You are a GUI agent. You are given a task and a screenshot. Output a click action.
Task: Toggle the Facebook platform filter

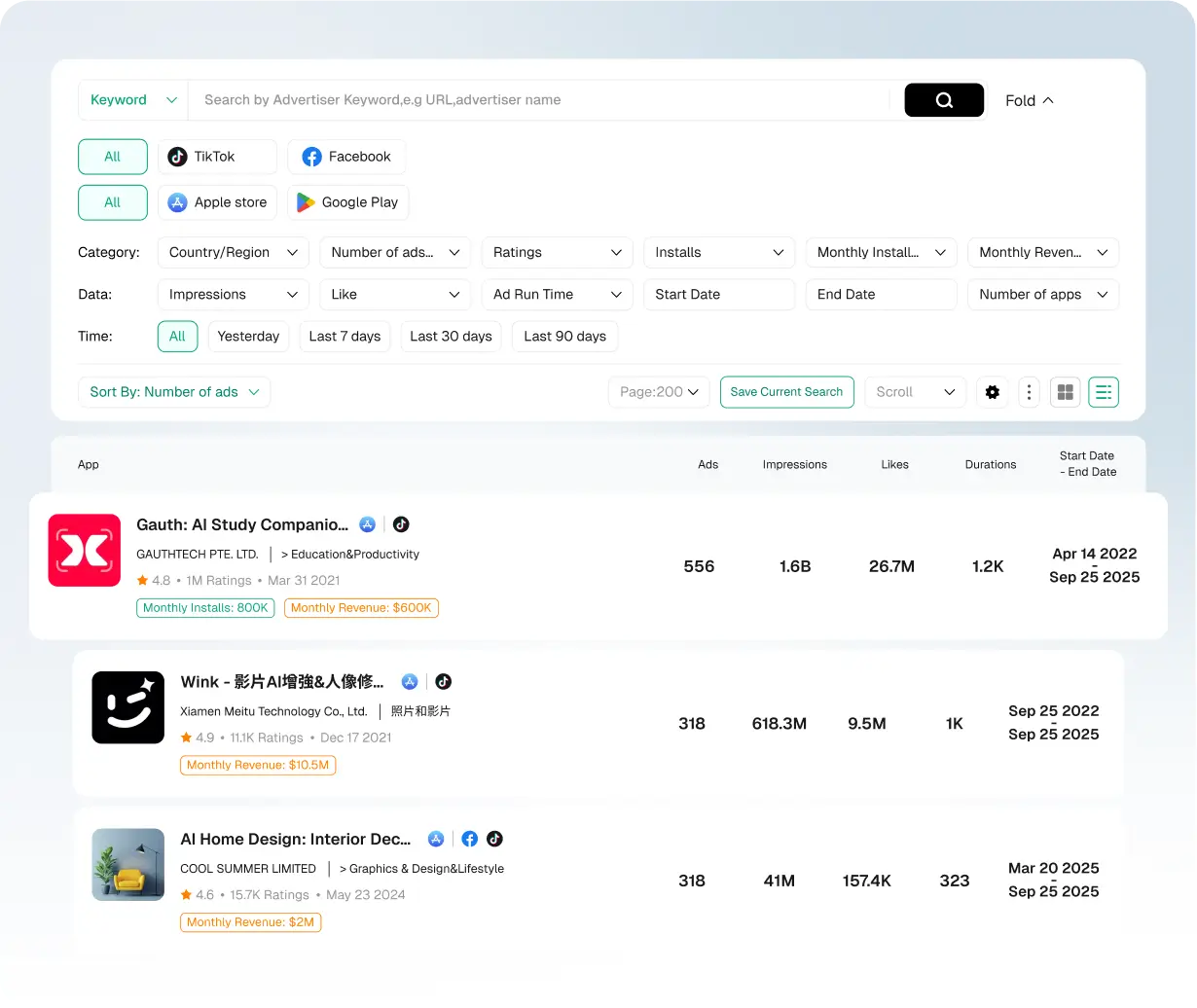coord(346,157)
